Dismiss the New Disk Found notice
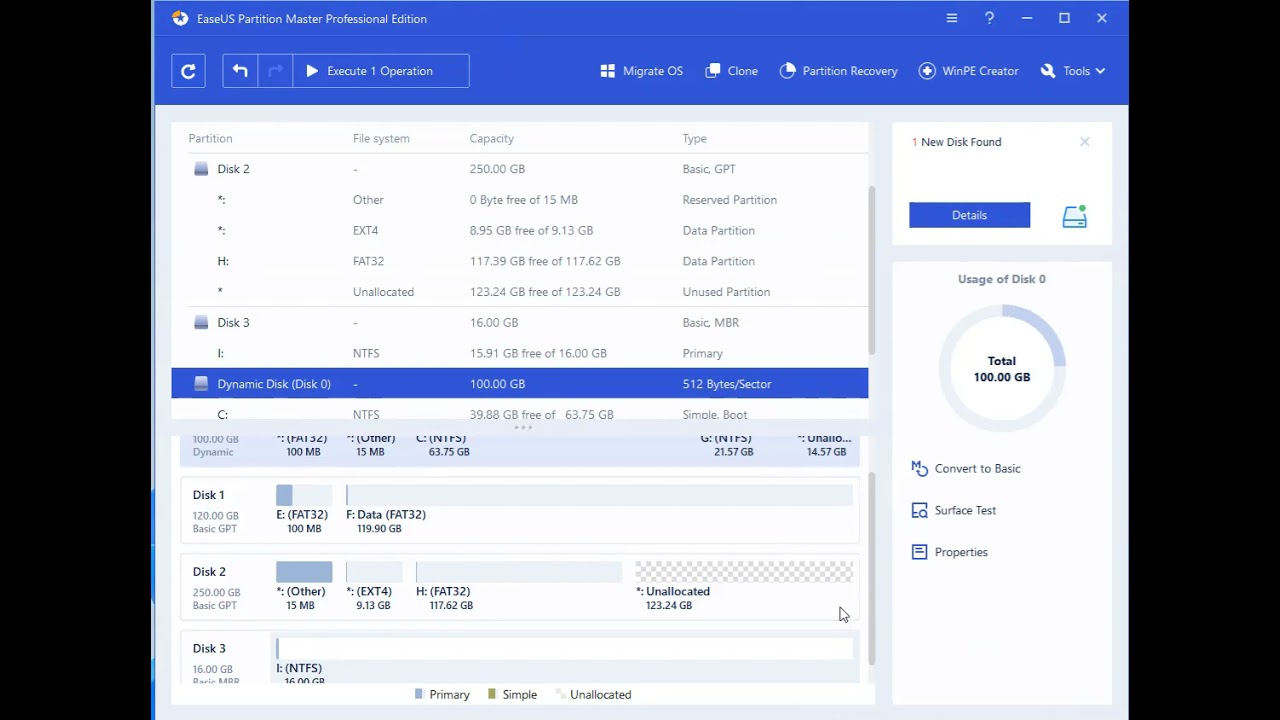 (1085, 142)
